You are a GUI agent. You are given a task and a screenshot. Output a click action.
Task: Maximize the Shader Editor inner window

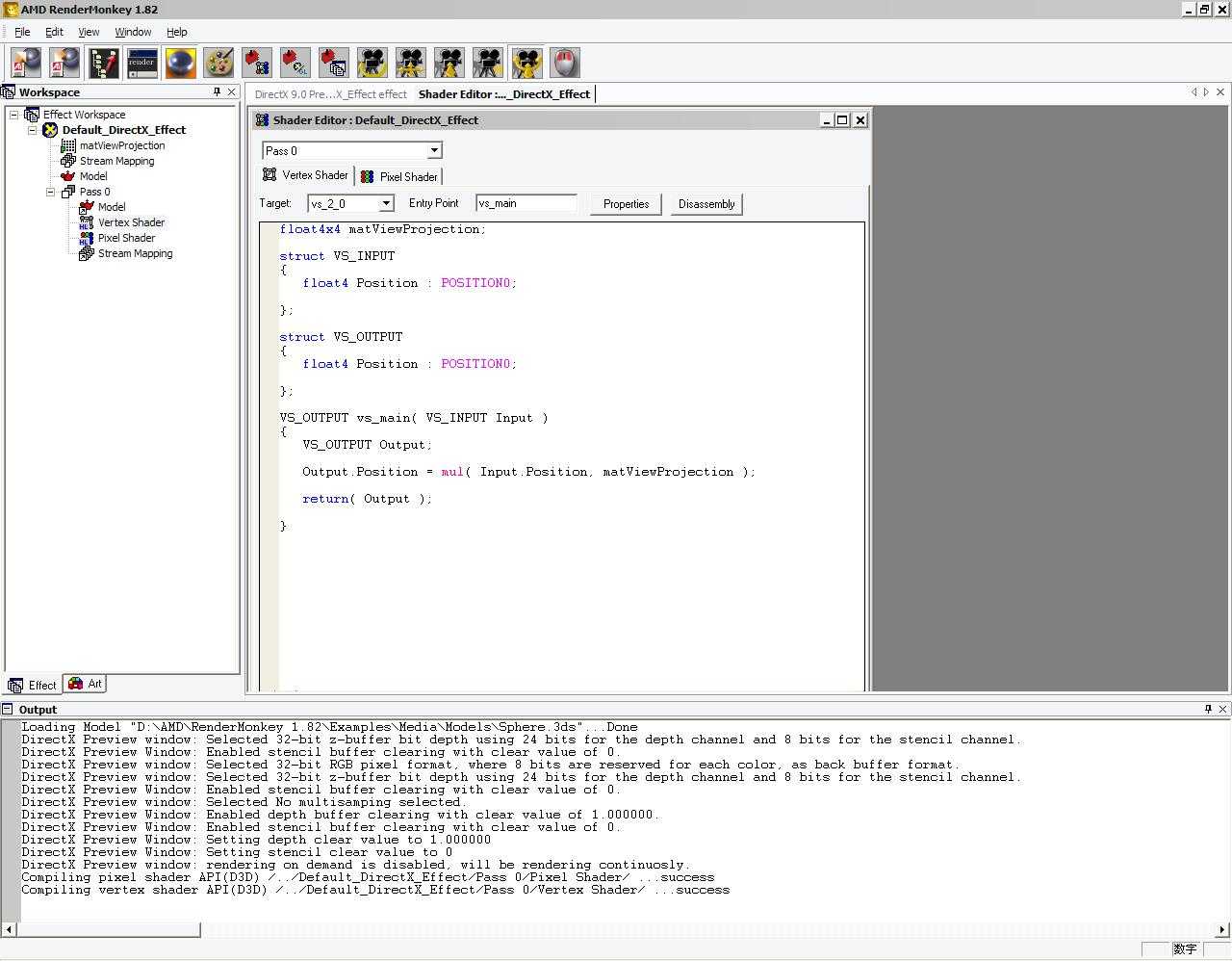842,120
